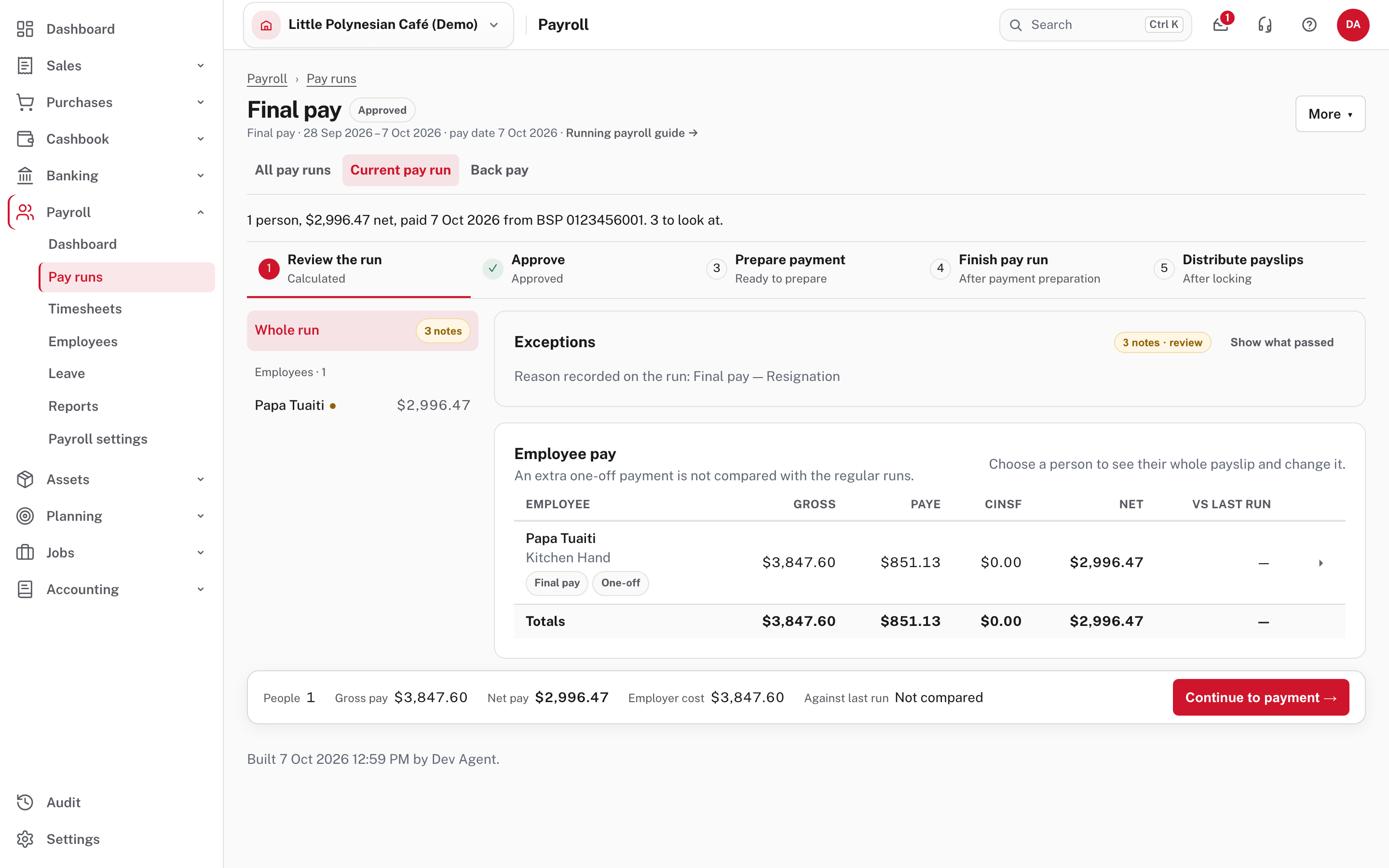Click the Assets box icon
Screen dimensions: 1389x868
click(25, 479)
